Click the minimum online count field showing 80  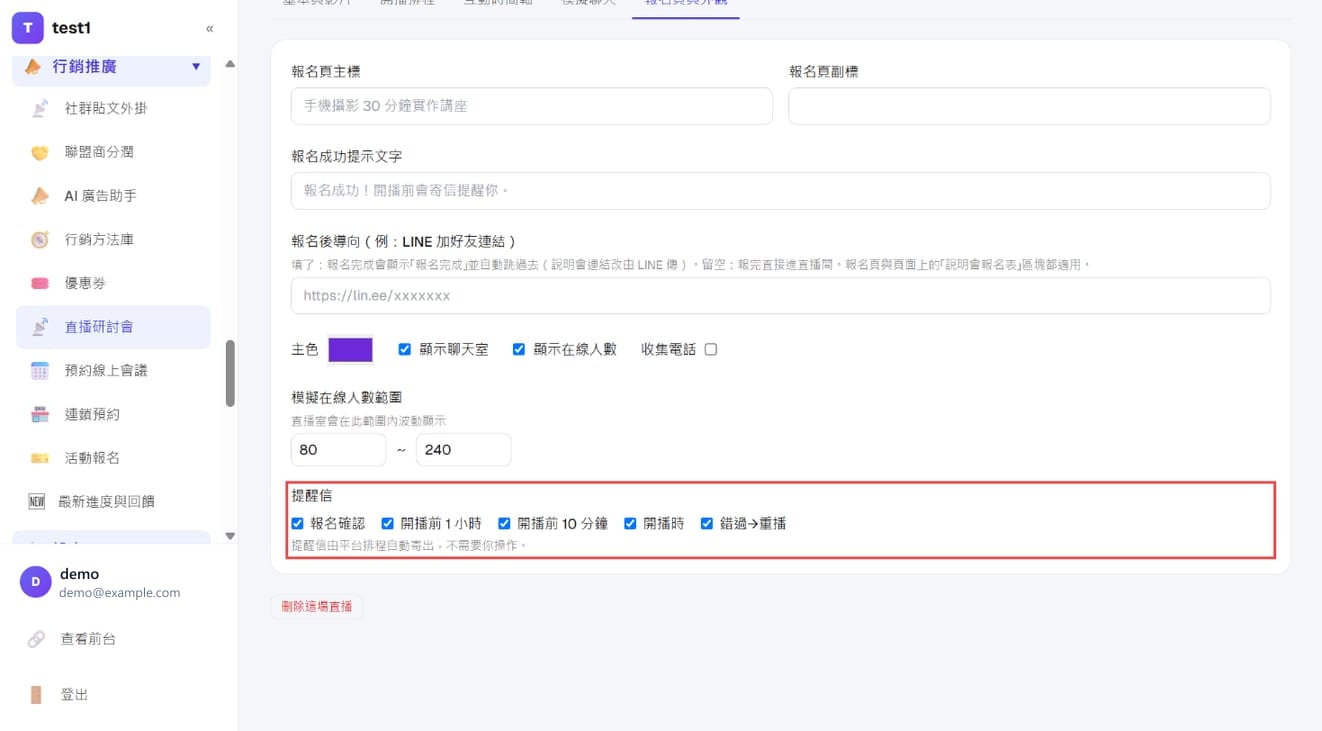pyautogui.click(x=338, y=450)
